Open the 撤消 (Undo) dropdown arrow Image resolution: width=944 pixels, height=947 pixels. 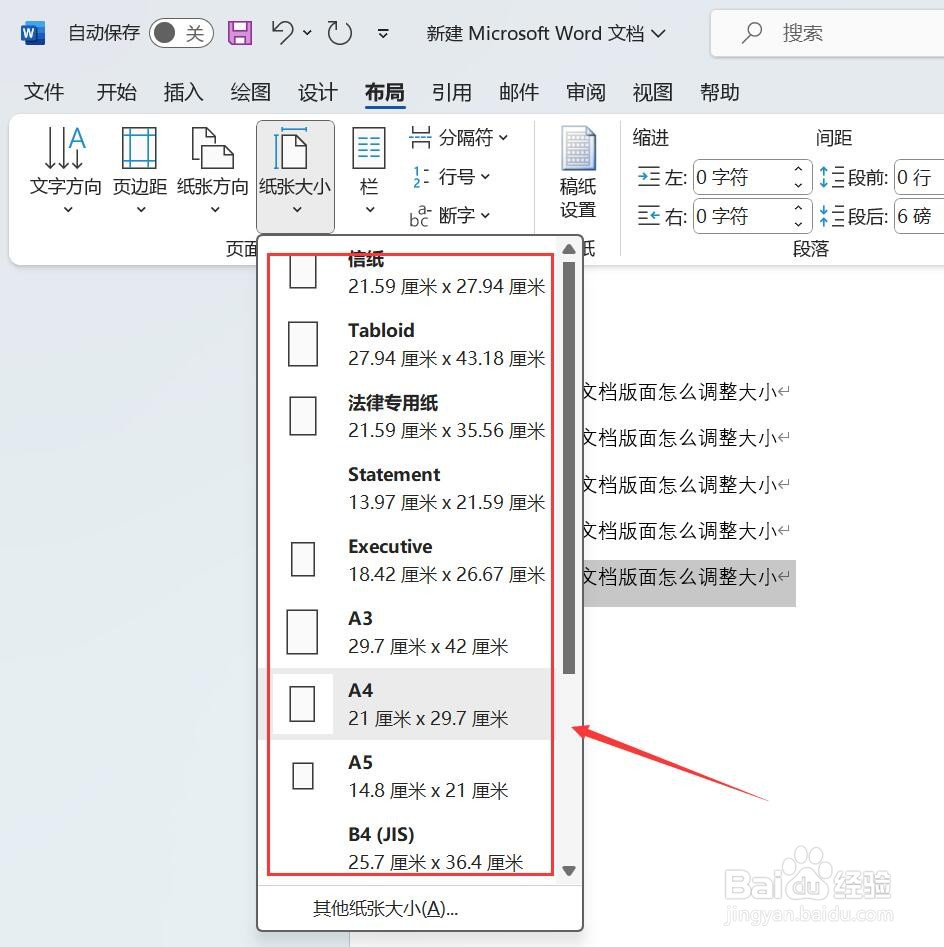[305, 33]
